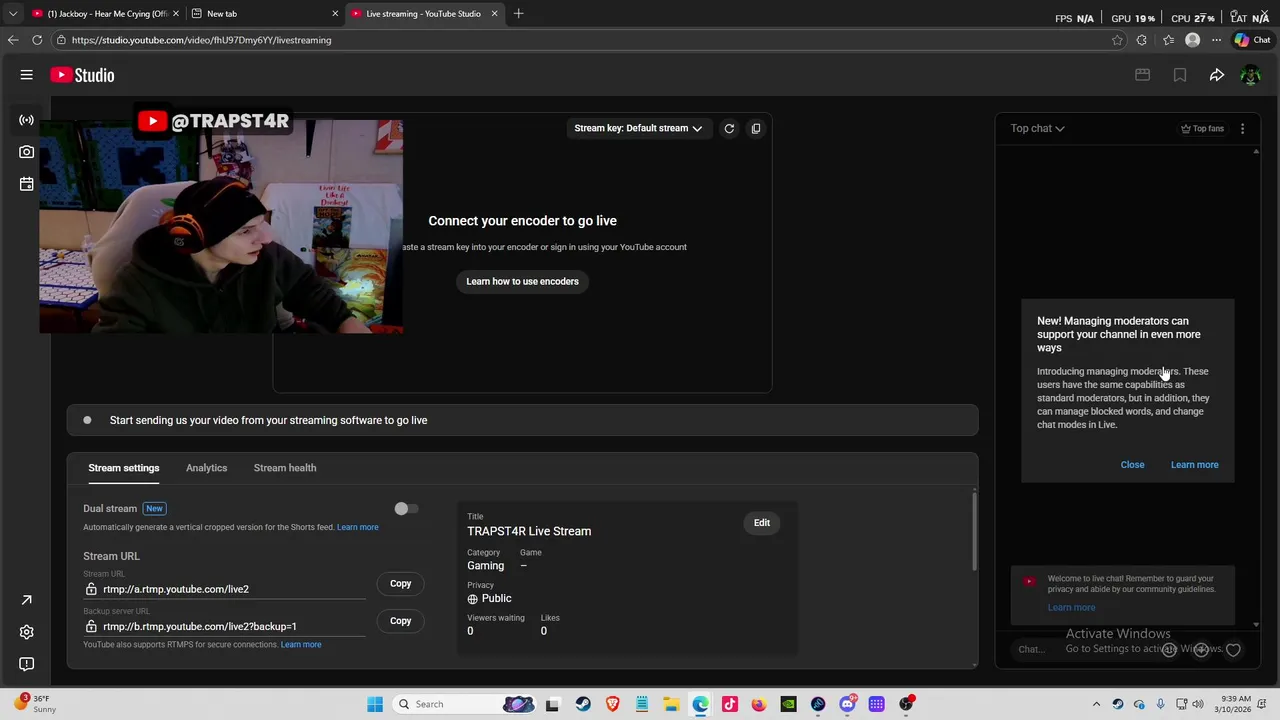Click Edit for stream title details
Screen dimensions: 1280x720
pyautogui.click(x=762, y=523)
